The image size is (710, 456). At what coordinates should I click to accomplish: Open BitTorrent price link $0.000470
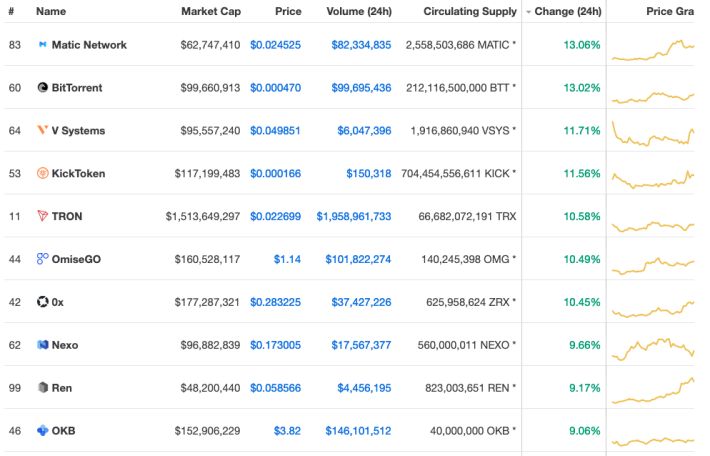(x=275, y=88)
